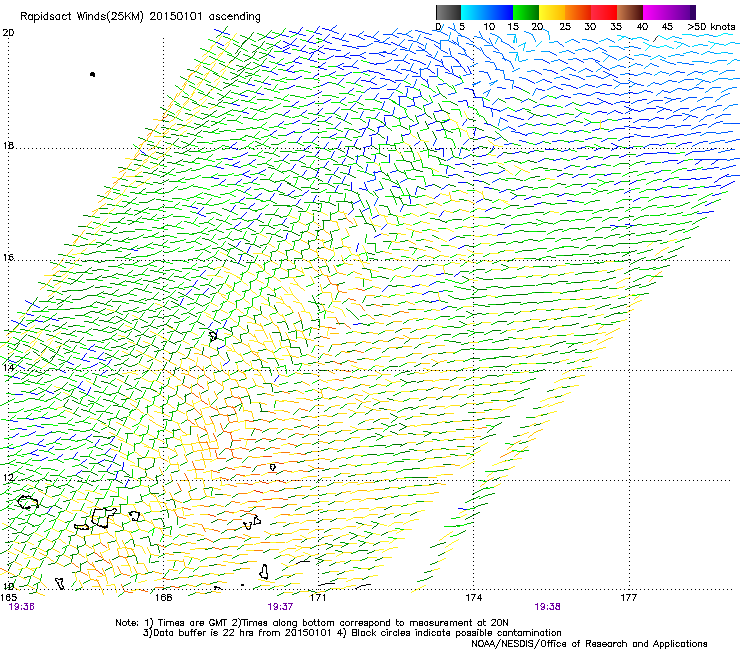Screen dimensions: 740x650
Task: Click the legend scale value '30'
Action: coord(590,27)
